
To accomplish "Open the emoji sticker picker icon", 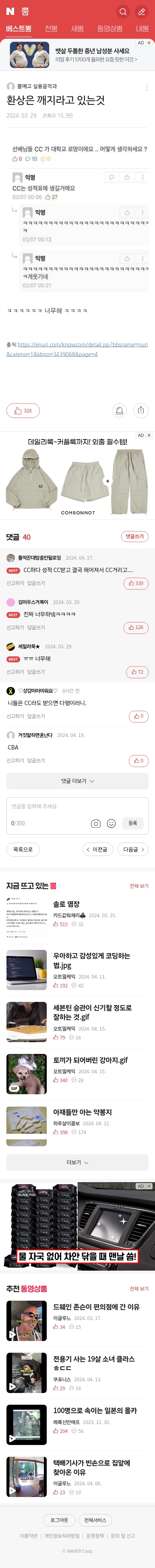I will [x=111, y=824].
